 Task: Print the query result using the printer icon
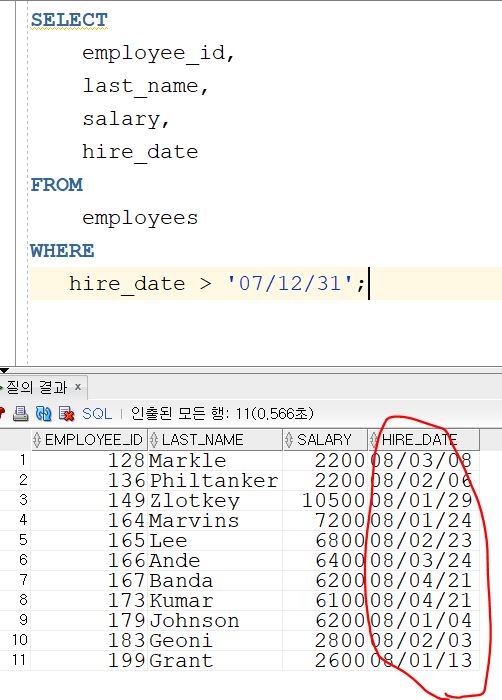click(21, 413)
